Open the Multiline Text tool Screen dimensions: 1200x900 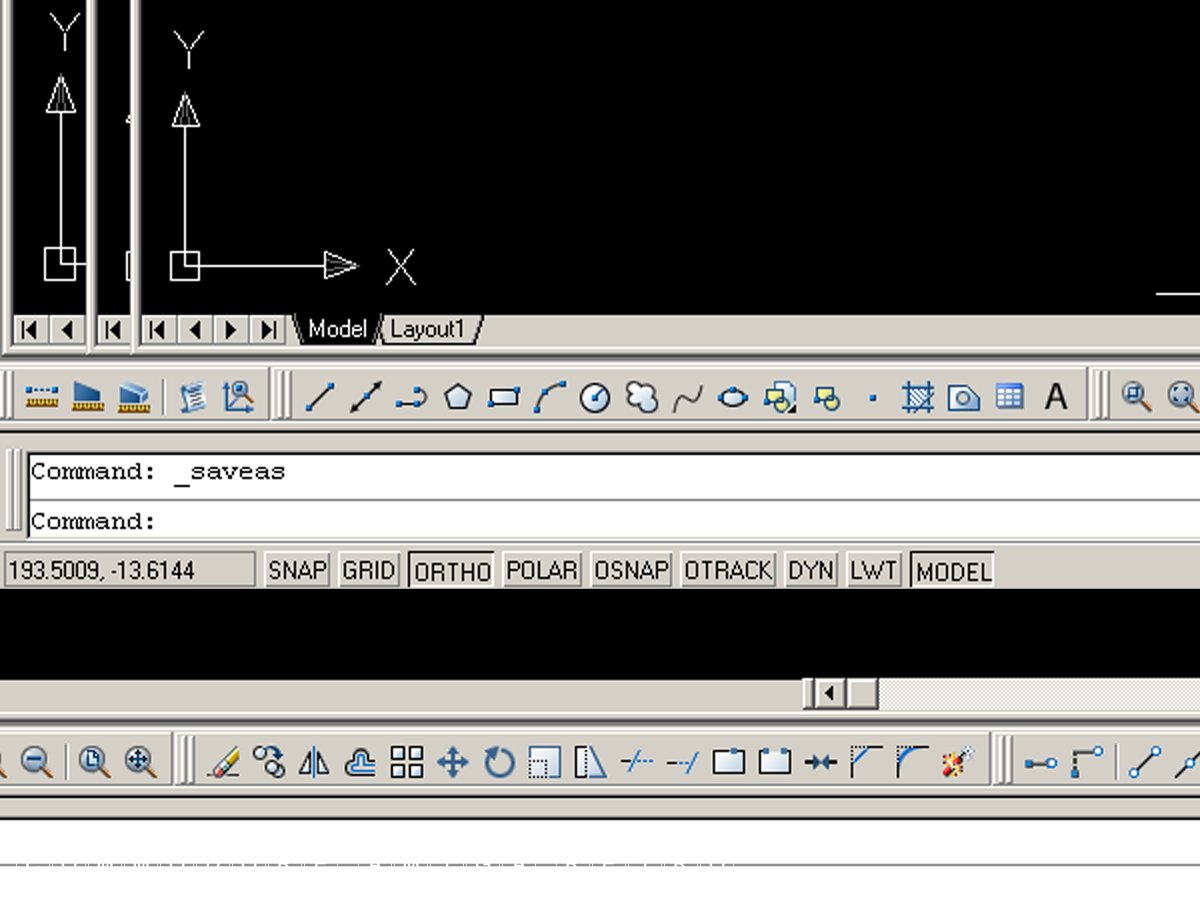pyautogui.click(x=1055, y=397)
